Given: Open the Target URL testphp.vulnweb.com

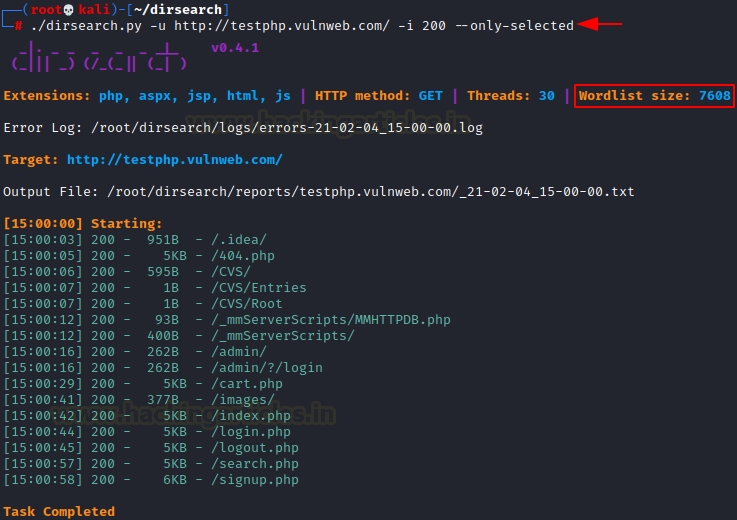Looking at the screenshot, I should [x=174, y=160].
